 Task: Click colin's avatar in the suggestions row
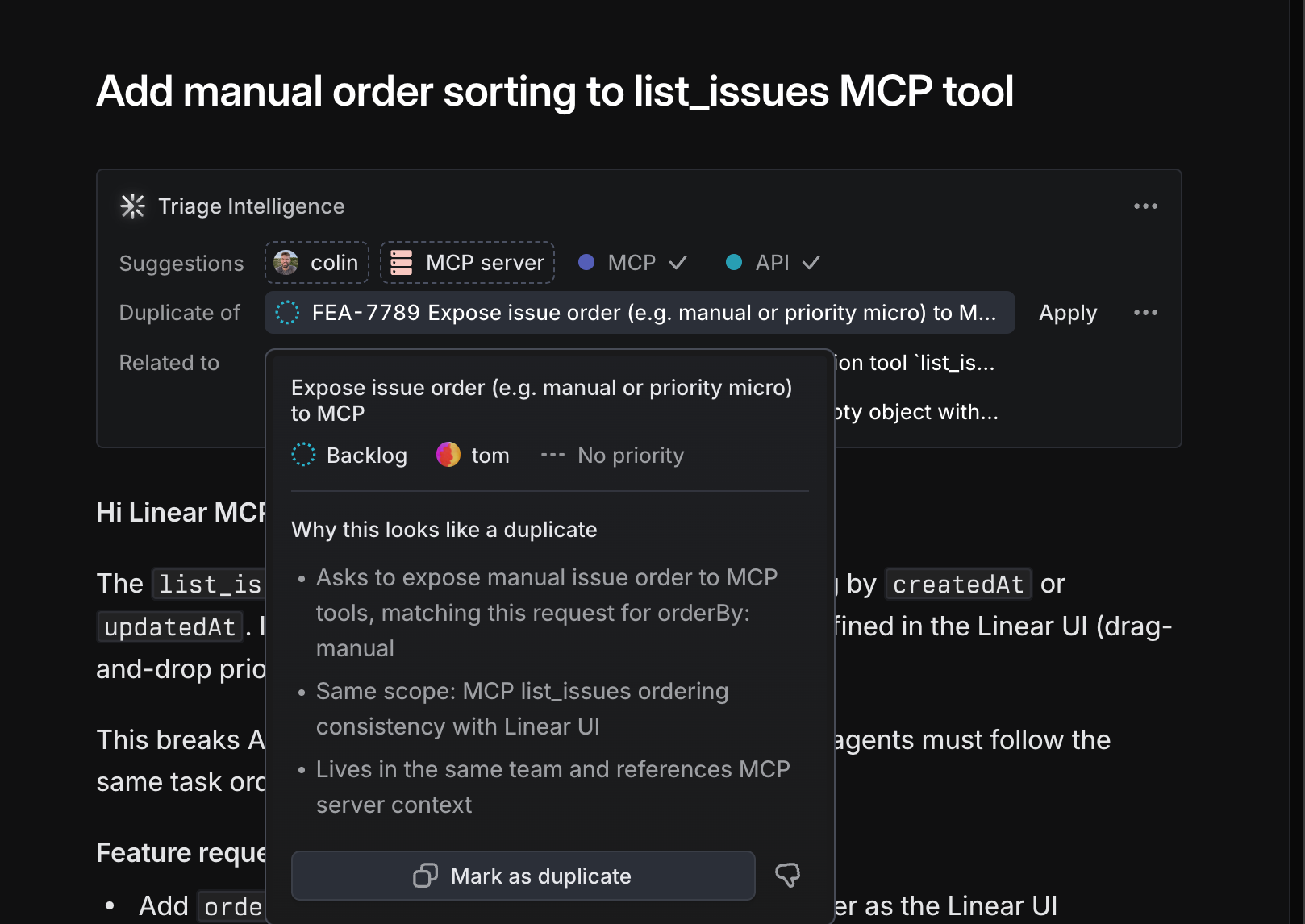[x=286, y=262]
